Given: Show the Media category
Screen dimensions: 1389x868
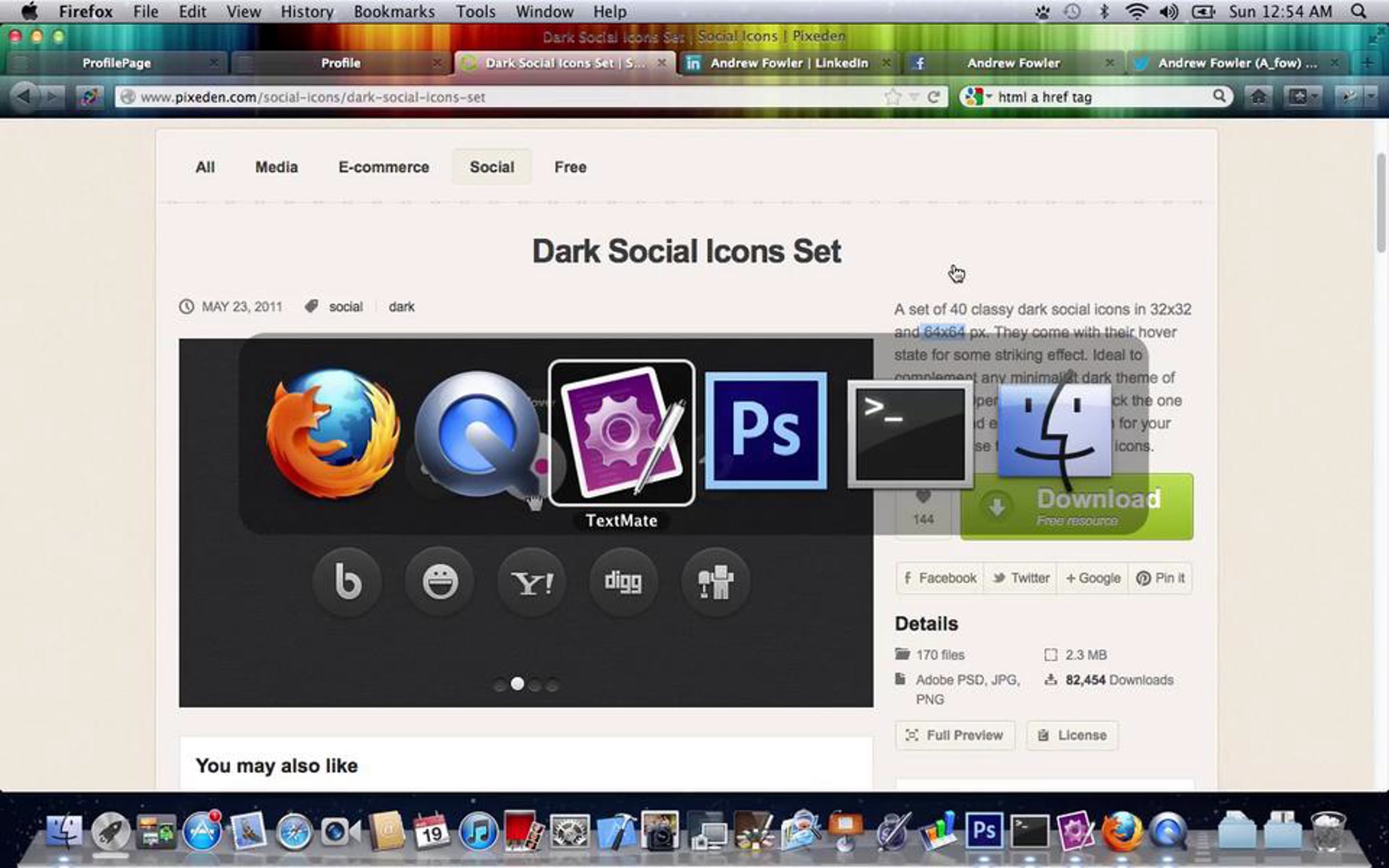Looking at the screenshot, I should [x=277, y=167].
